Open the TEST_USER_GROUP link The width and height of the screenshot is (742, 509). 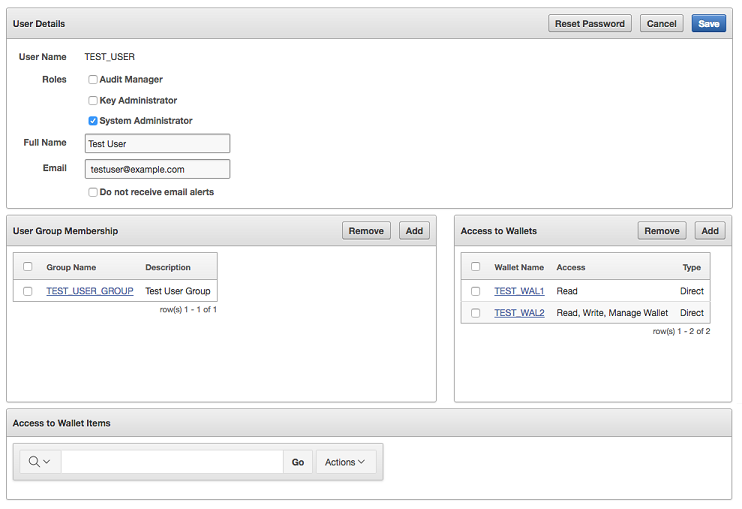pos(90,291)
